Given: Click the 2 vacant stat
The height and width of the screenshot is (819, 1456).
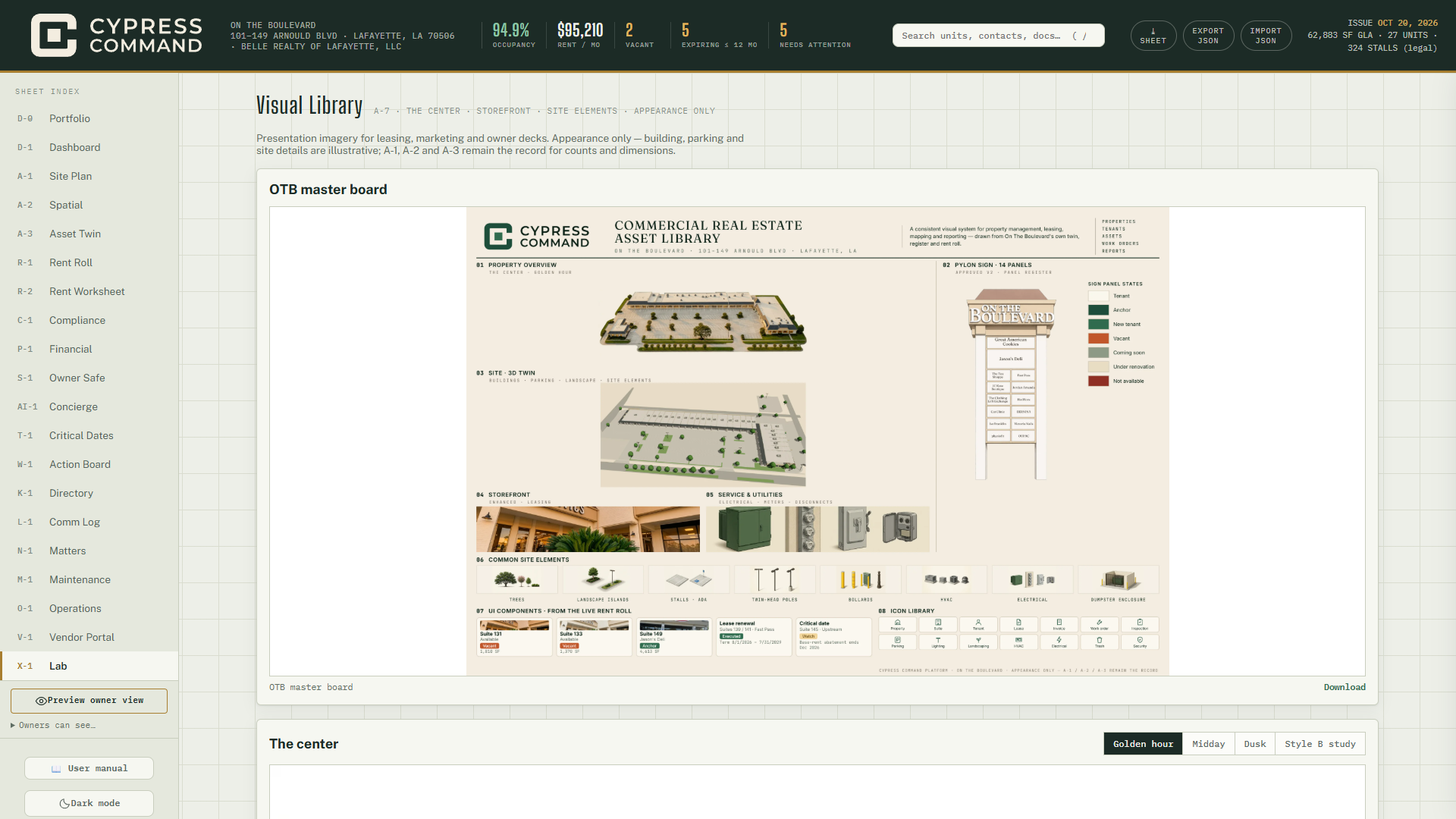Looking at the screenshot, I should (639, 35).
